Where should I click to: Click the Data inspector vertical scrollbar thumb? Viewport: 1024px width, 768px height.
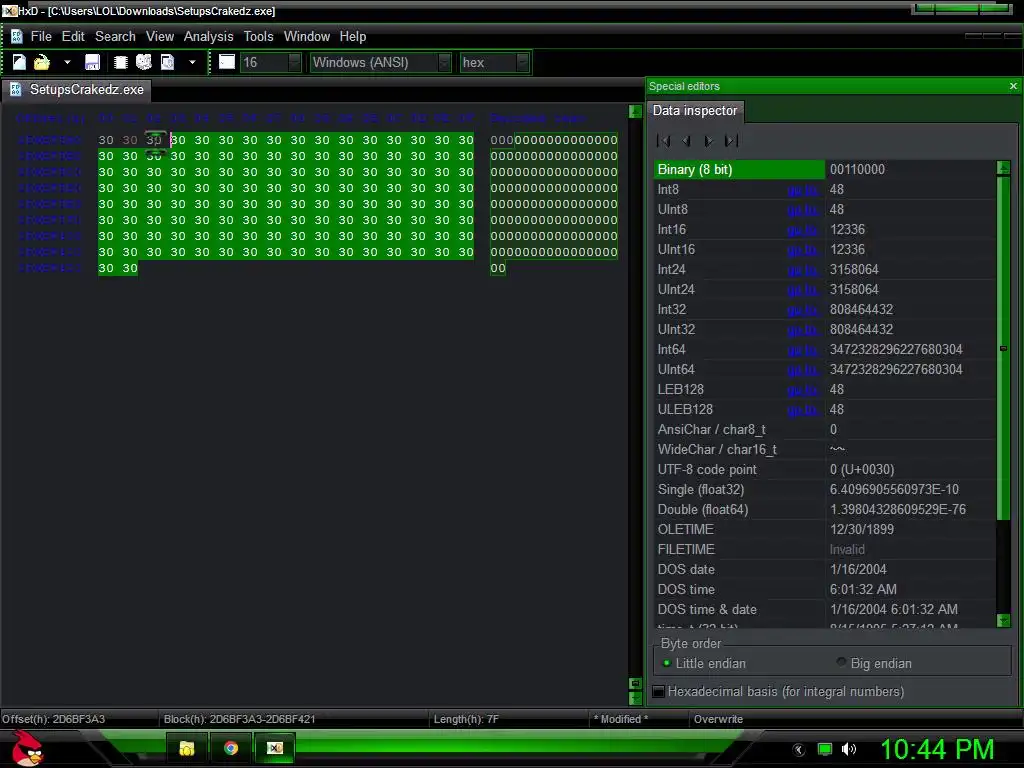click(x=1004, y=348)
